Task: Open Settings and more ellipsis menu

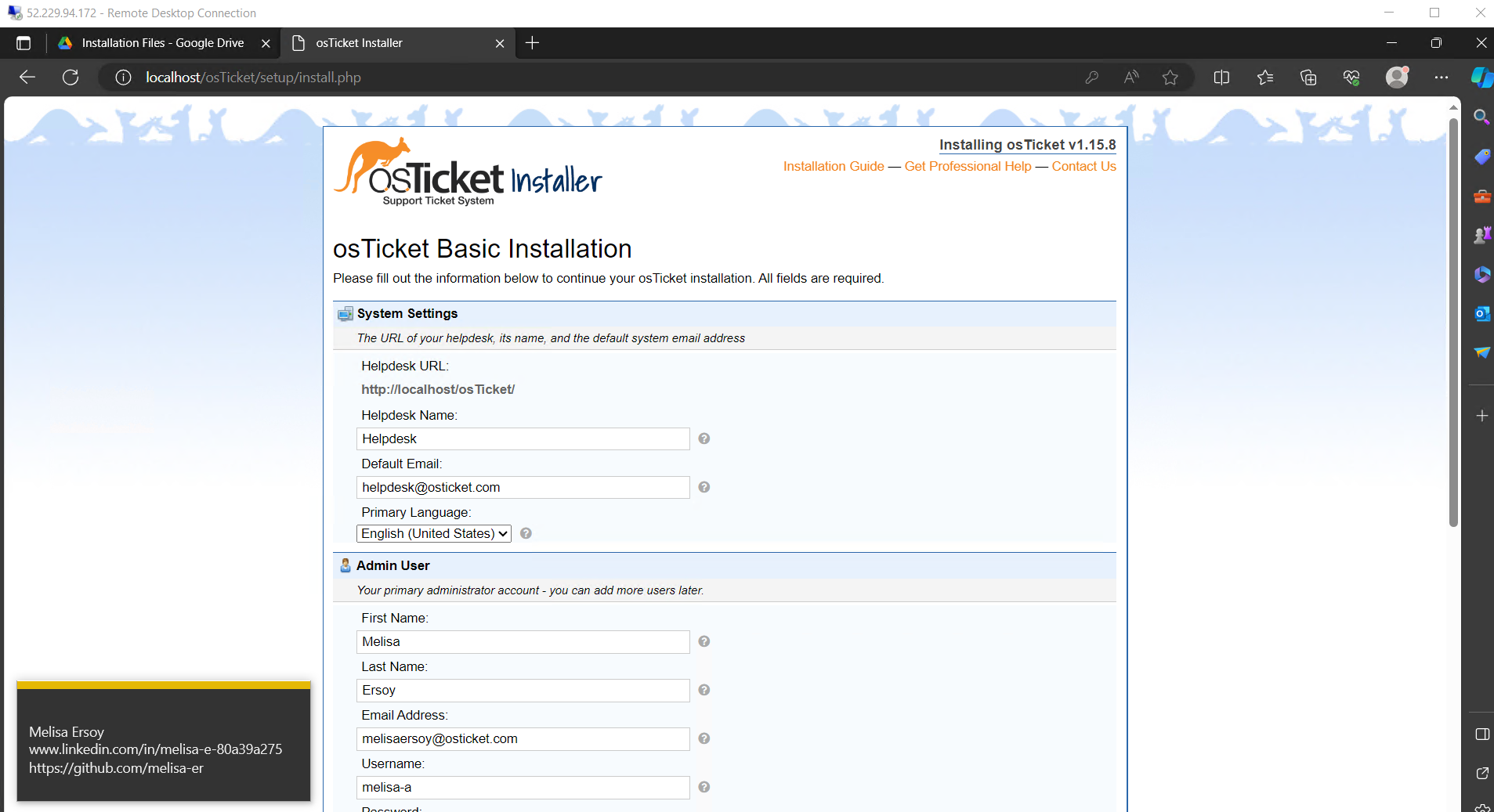Action: 1441,78
